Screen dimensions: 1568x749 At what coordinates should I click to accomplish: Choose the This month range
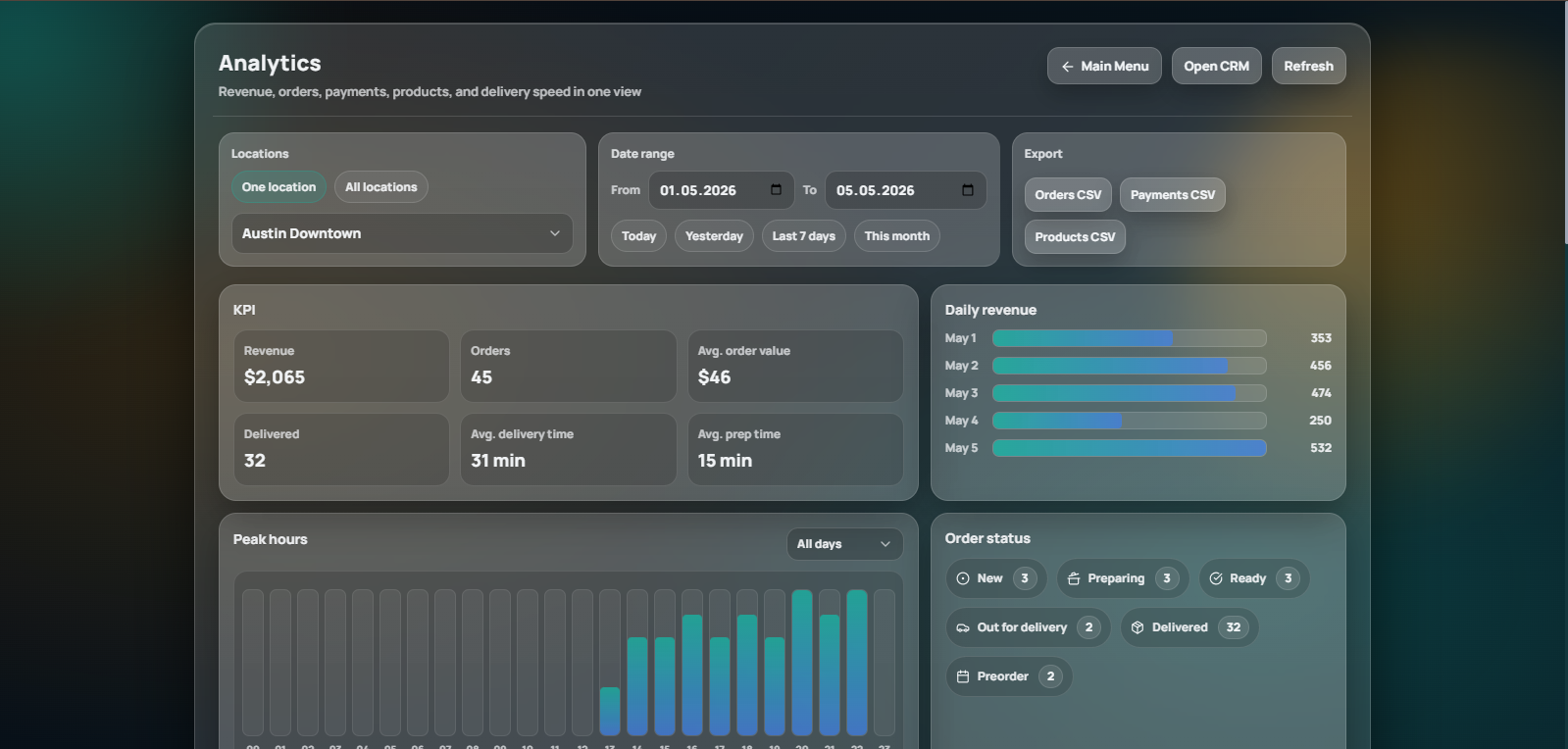coord(896,236)
